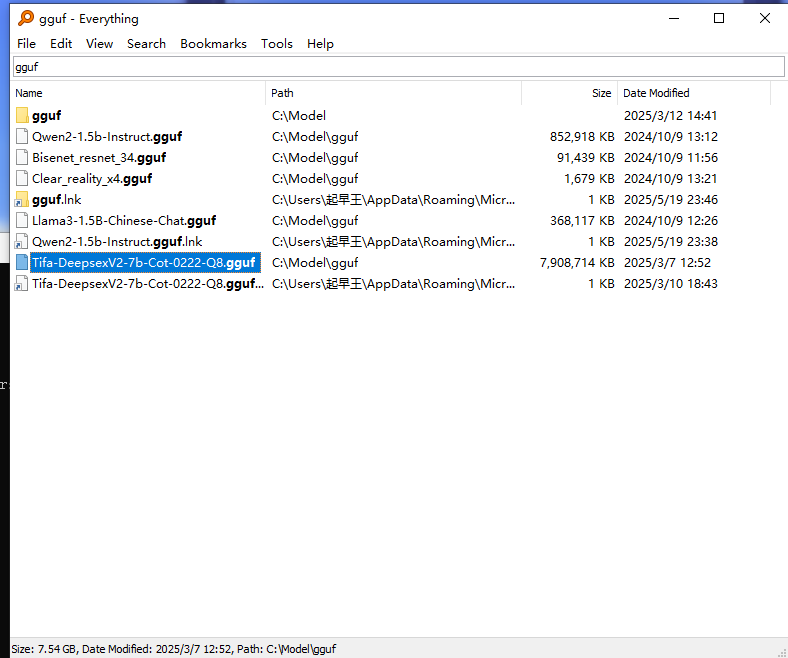Image resolution: width=788 pixels, height=658 pixels.
Task: Click the AppData path of gguf.lnk
Action: [393, 200]
